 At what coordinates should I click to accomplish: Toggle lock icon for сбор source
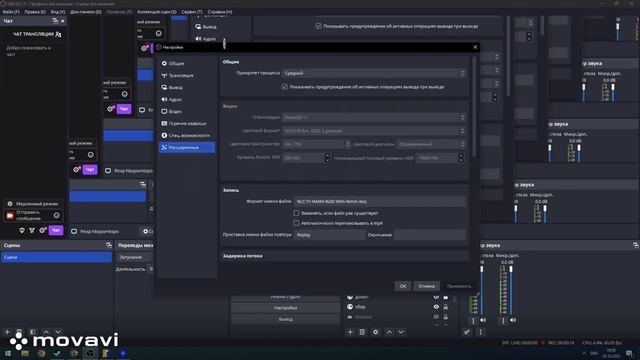pyautogui.click(x=446, y=307)
